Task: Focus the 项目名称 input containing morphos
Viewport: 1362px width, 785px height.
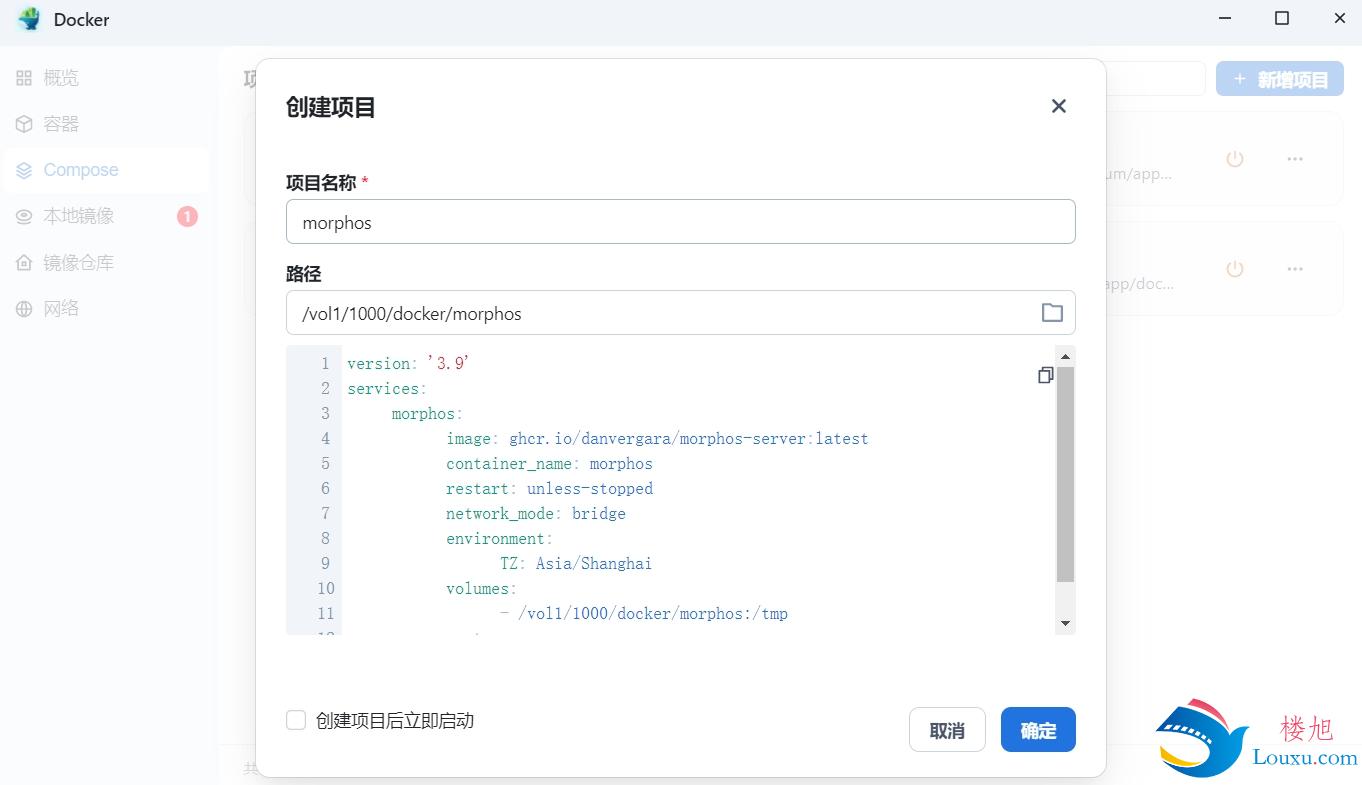Action: (680, 222)
